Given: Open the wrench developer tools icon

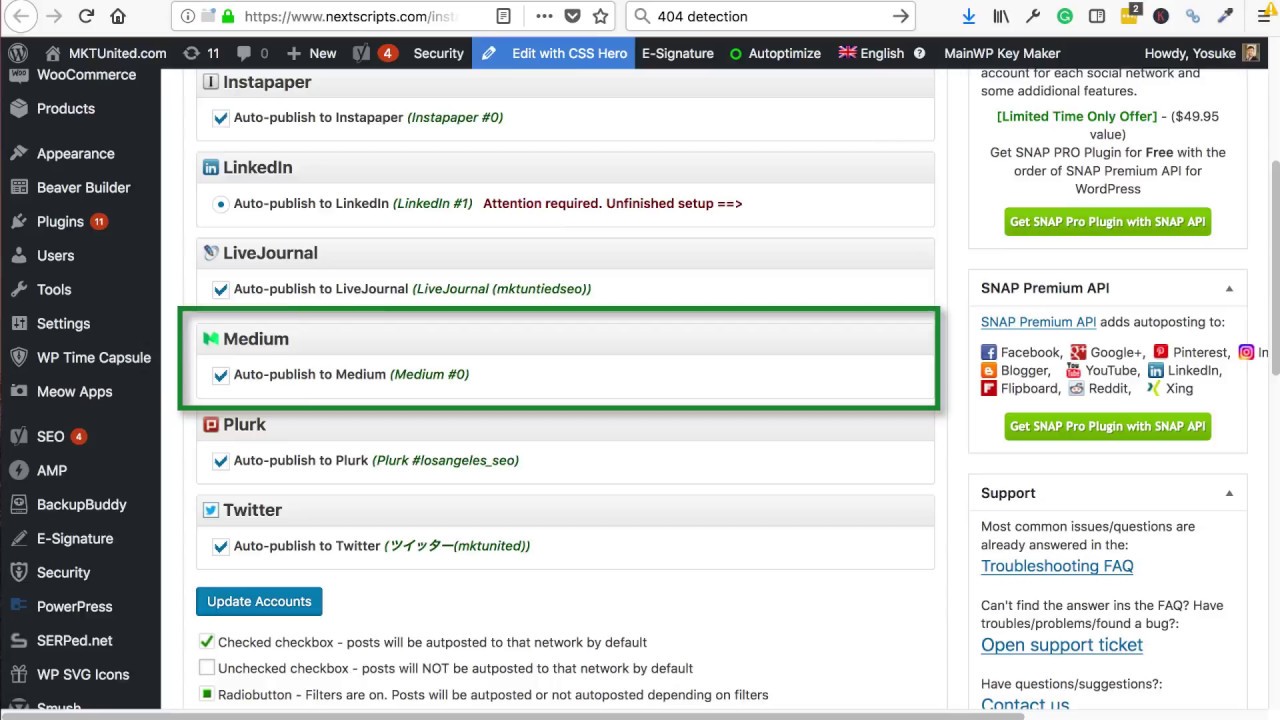Looking at the screenshot, I should tap(1033, 16).
